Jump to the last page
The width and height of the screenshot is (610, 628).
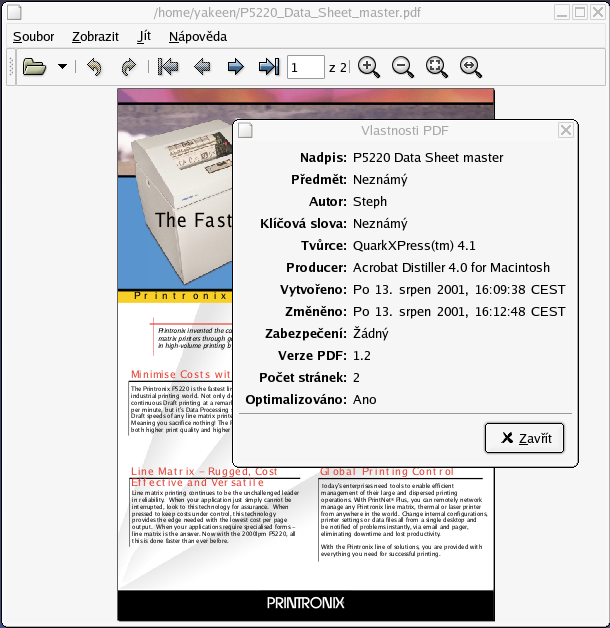pyautogui.click(x=269, y=66)
